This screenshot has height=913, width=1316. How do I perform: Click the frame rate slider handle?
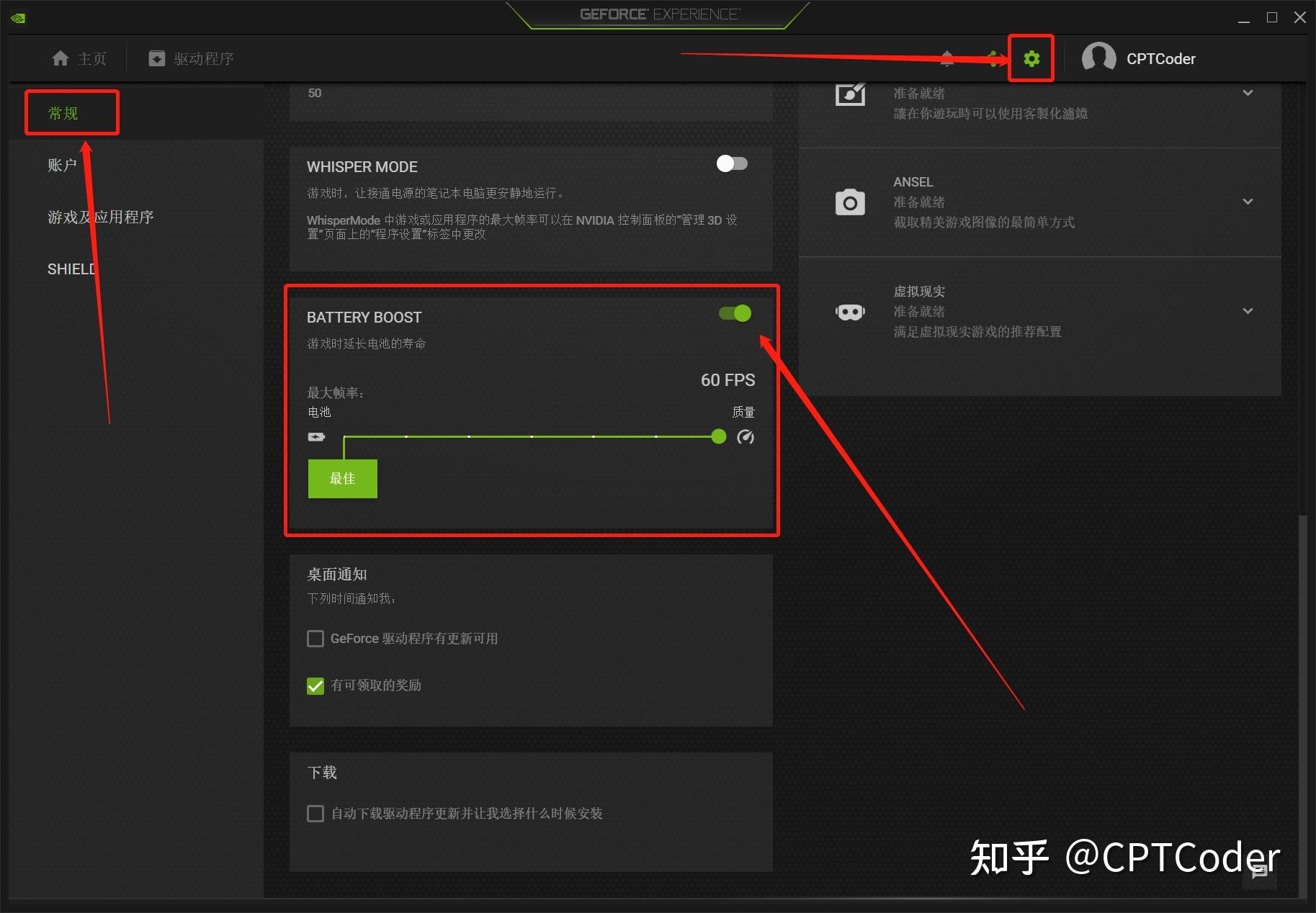(x=718, y=436)
